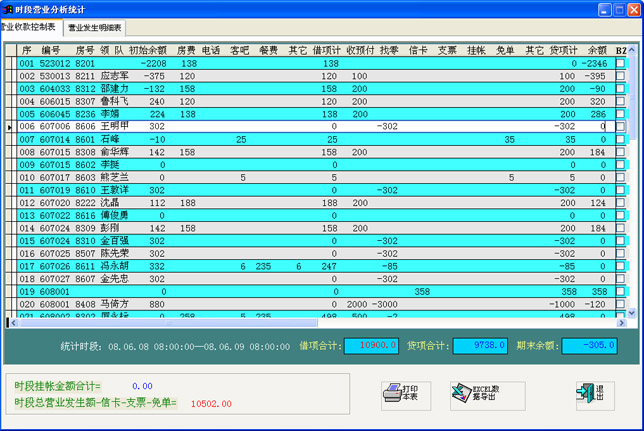The height and width of the screenshot is (431, 644).
Task: Click the print table (打印本表) button
Action: (407, 393)
